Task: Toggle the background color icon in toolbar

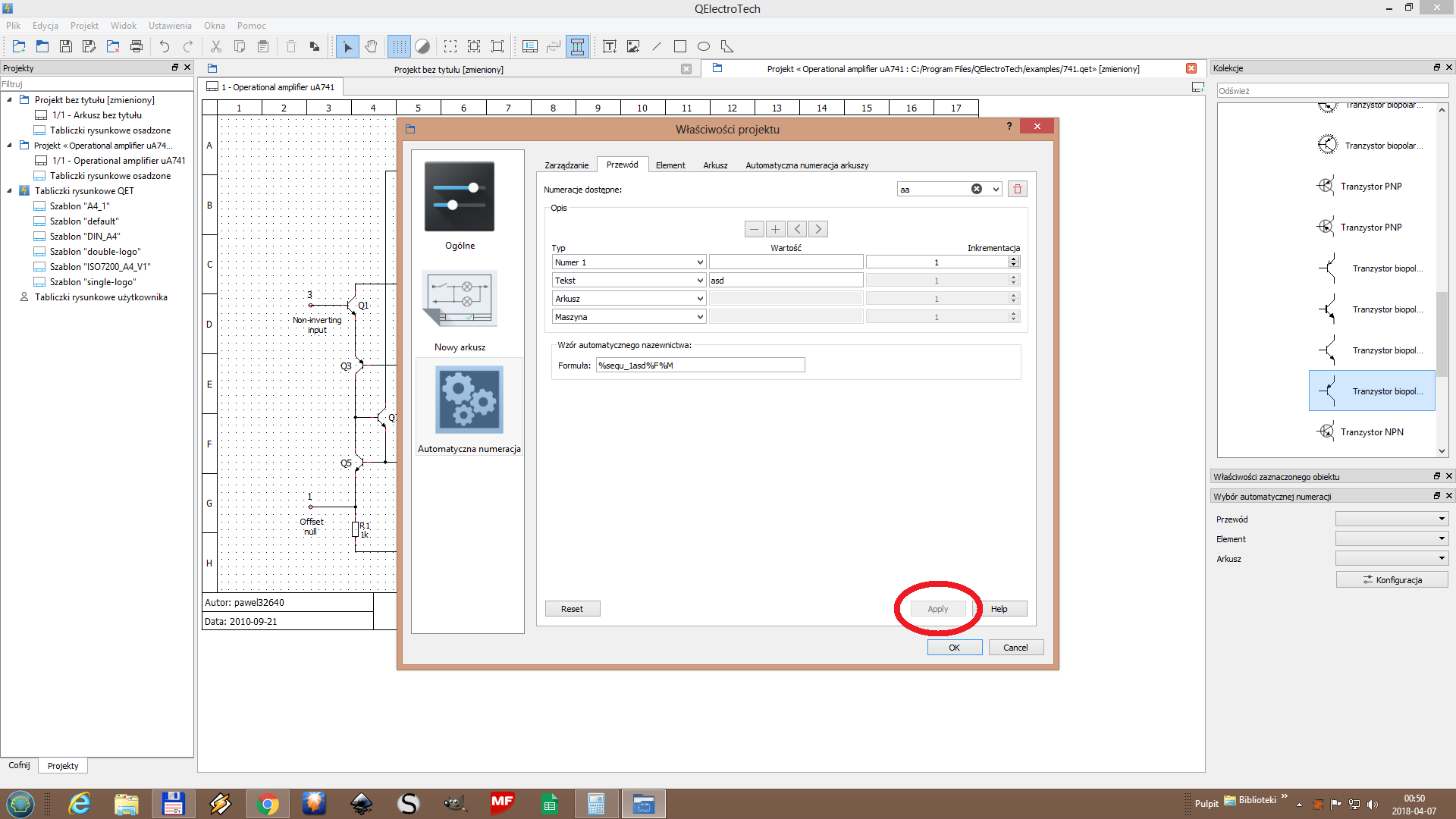Action: [x=422, y=47]
